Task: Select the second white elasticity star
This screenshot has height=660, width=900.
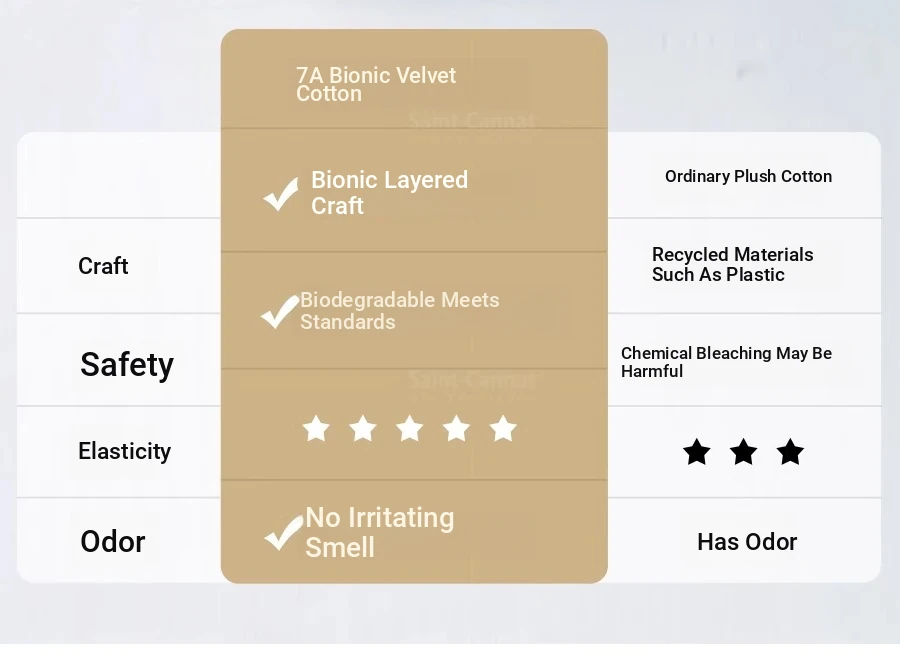Action: pos(363,429)
